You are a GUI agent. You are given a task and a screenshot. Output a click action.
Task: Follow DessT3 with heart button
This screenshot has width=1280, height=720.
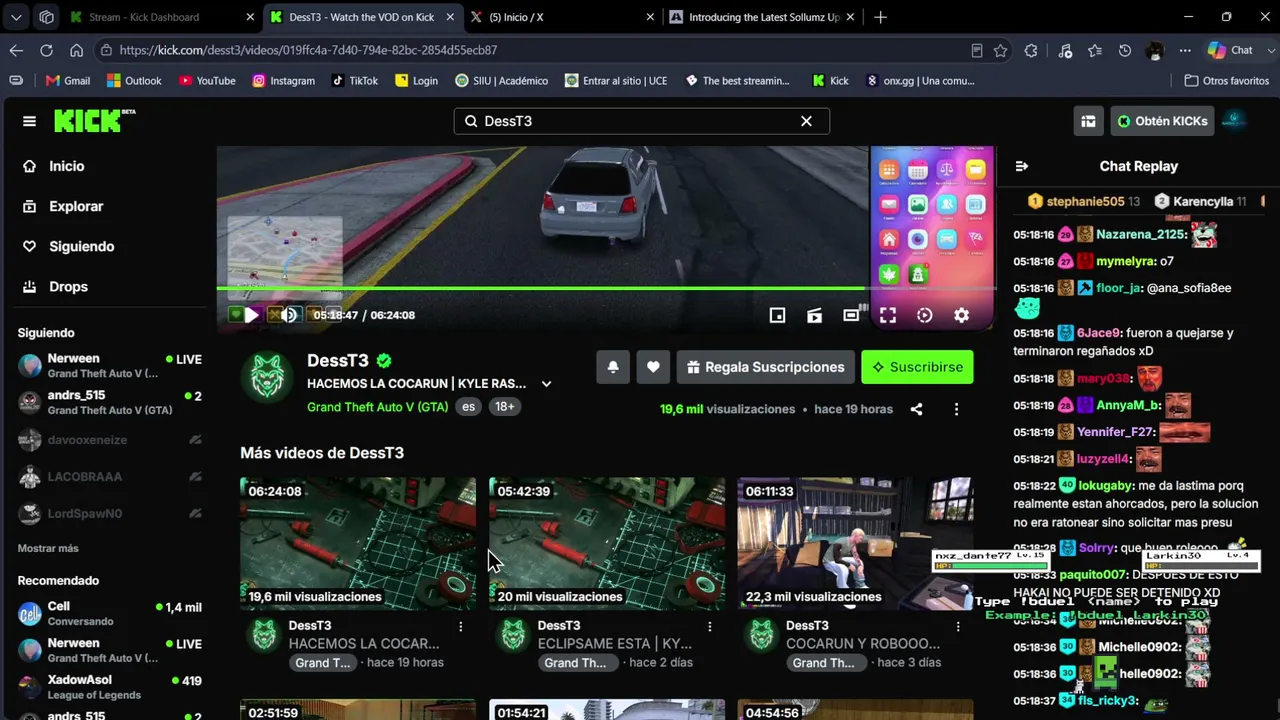point(653,367)
